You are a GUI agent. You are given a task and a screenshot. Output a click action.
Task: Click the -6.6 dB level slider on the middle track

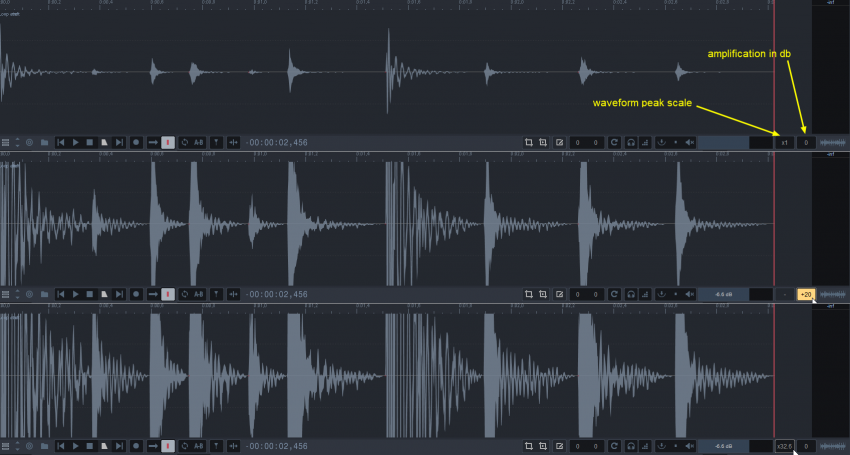[722, 295]
